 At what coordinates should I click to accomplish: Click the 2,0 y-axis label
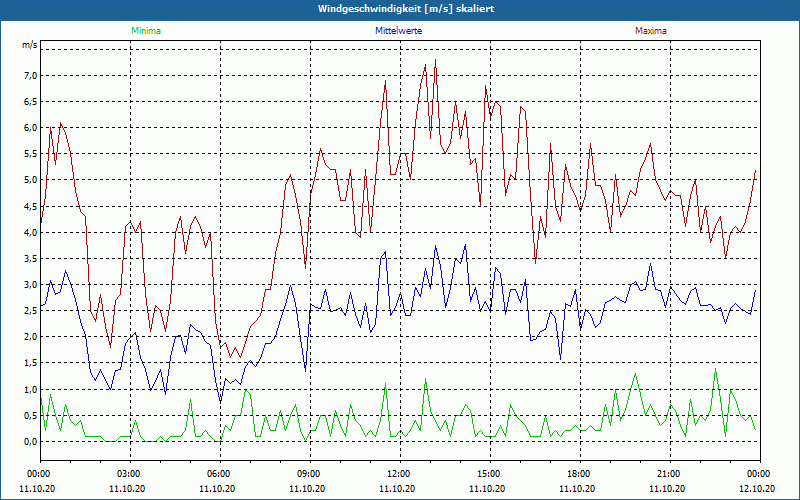tap(30, 337)
